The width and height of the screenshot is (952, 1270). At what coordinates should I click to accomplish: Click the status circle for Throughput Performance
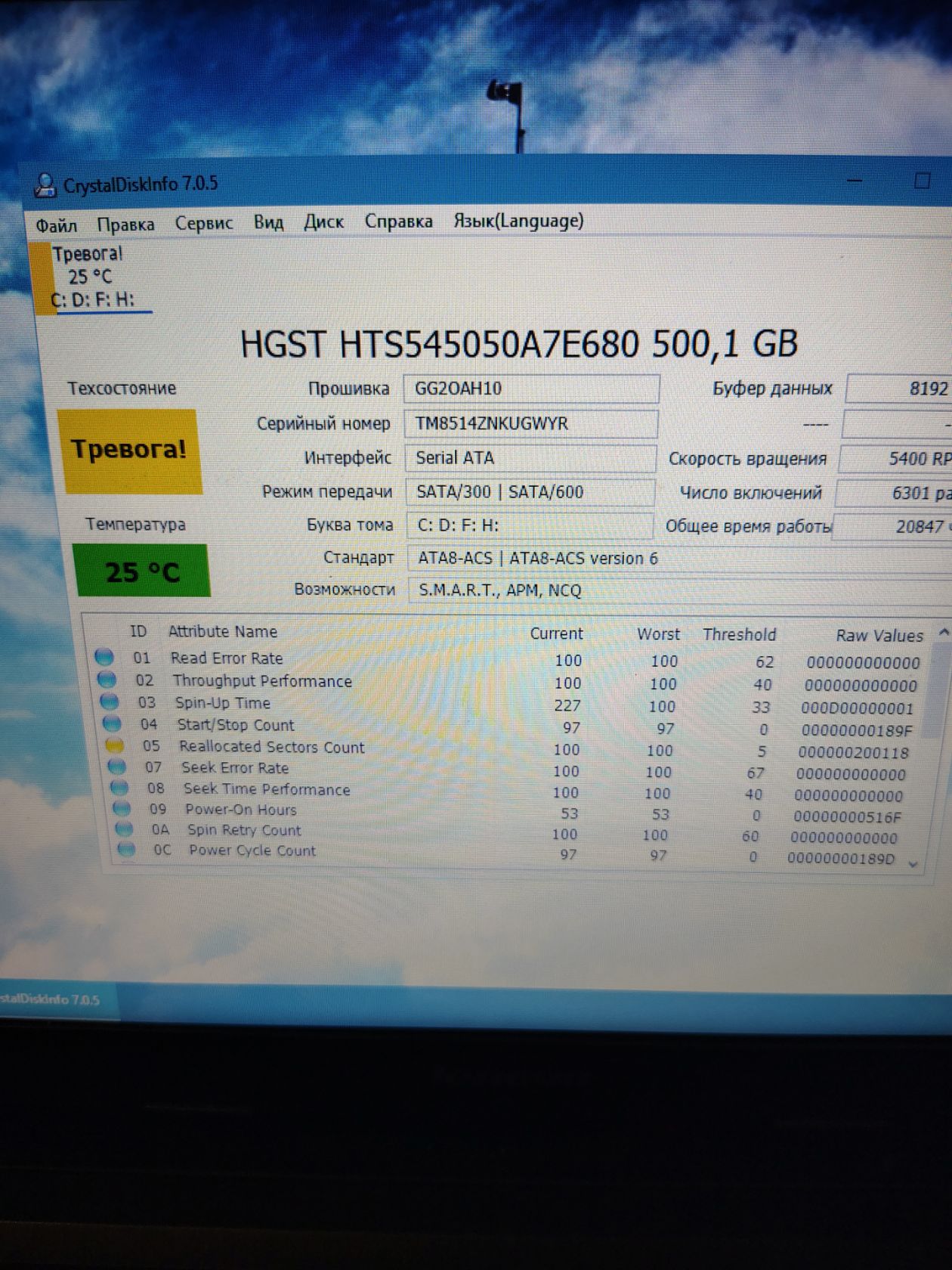coord(107,680)
